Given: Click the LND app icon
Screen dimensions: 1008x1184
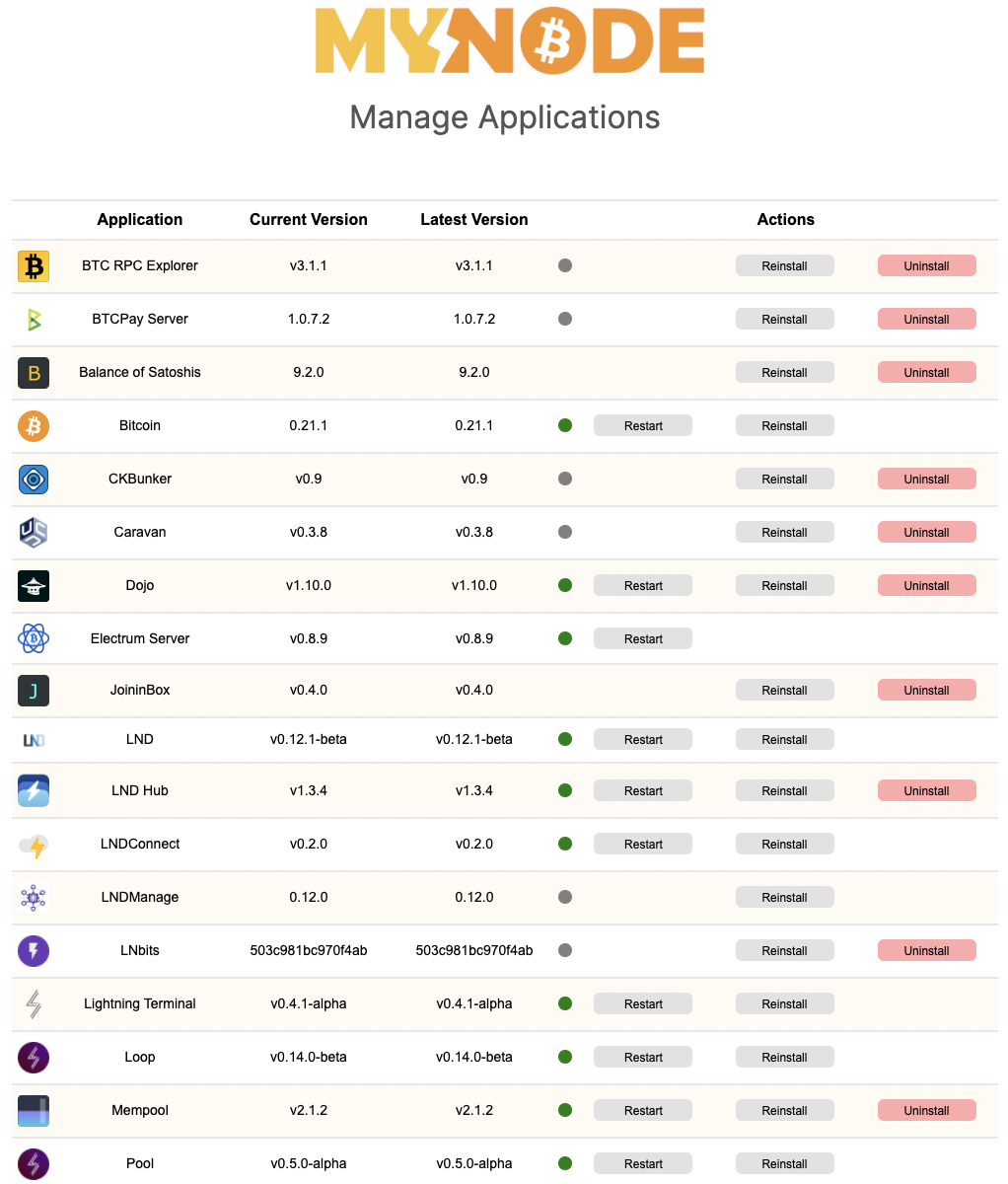Looking at the screenshot, I should [34, 740].
